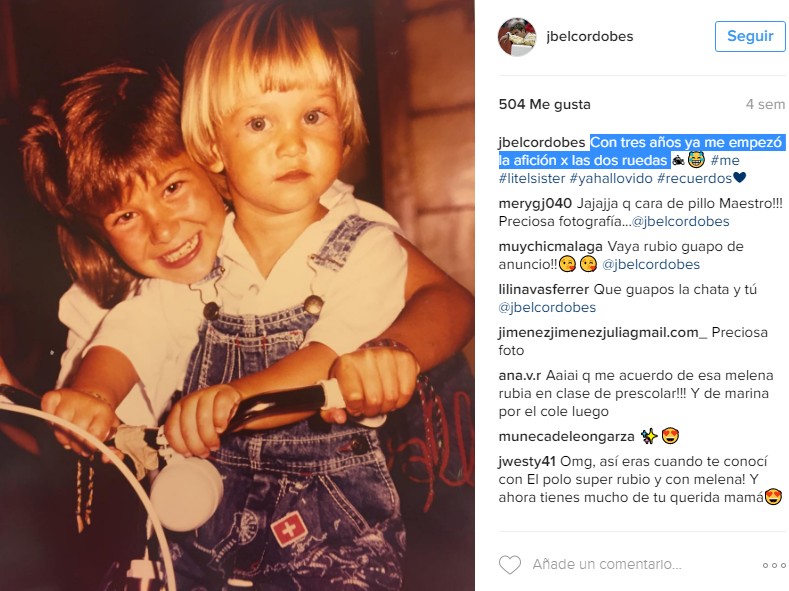
Task: Visit commenter lilinavasferrer's profile
Action: tap(543, 289)
